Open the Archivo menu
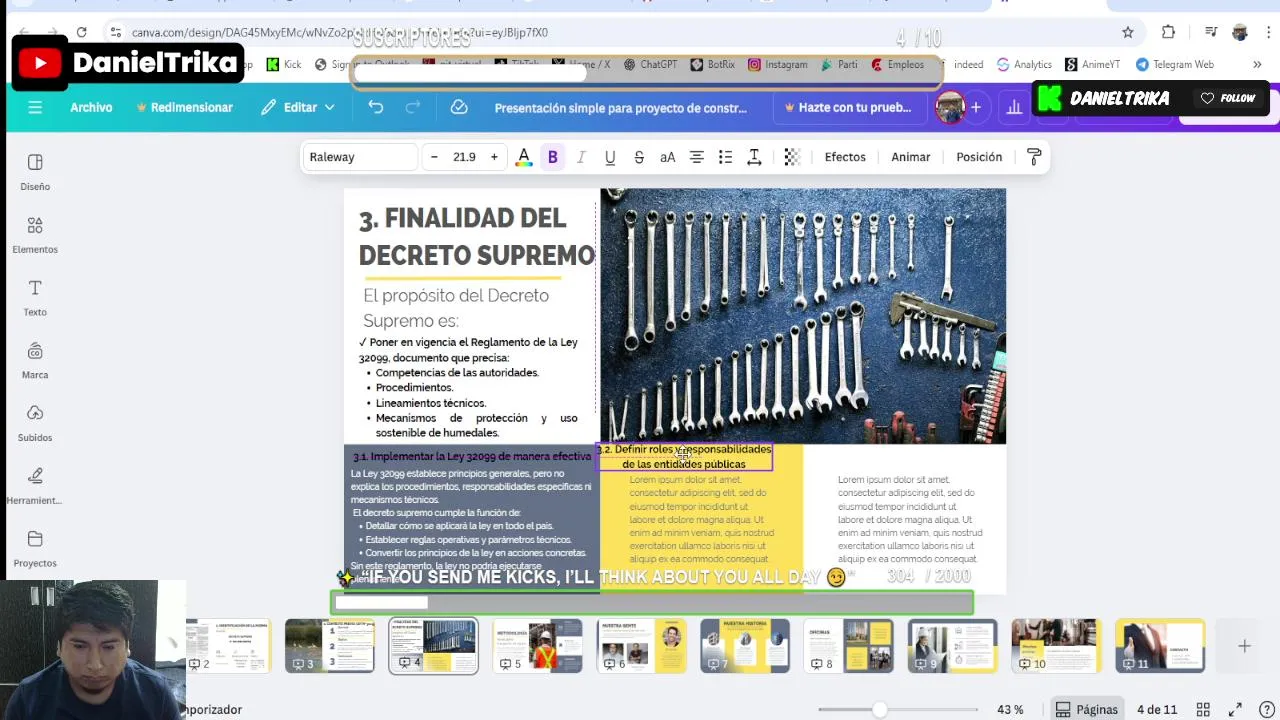Viewport: 1280px width, 720px height. [91, 107]
